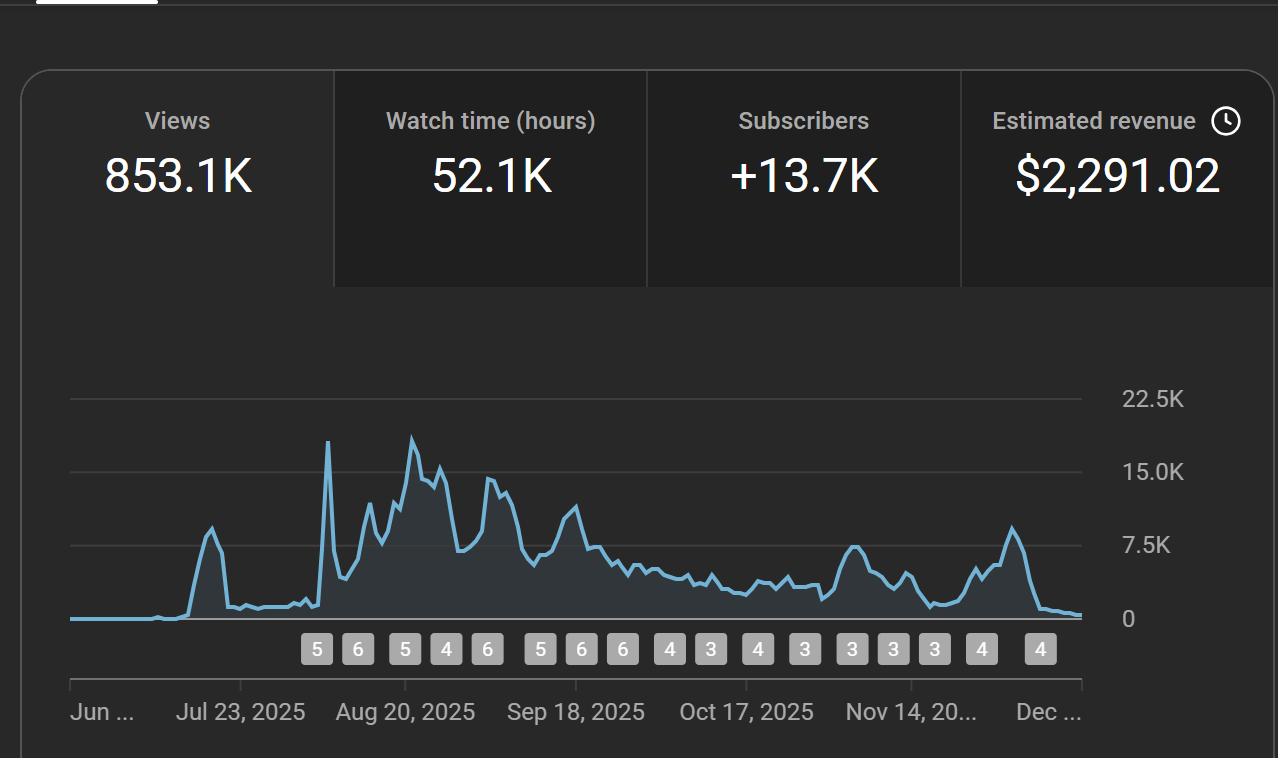Open the rightmost video marker labeled 4

point(1040,649)
